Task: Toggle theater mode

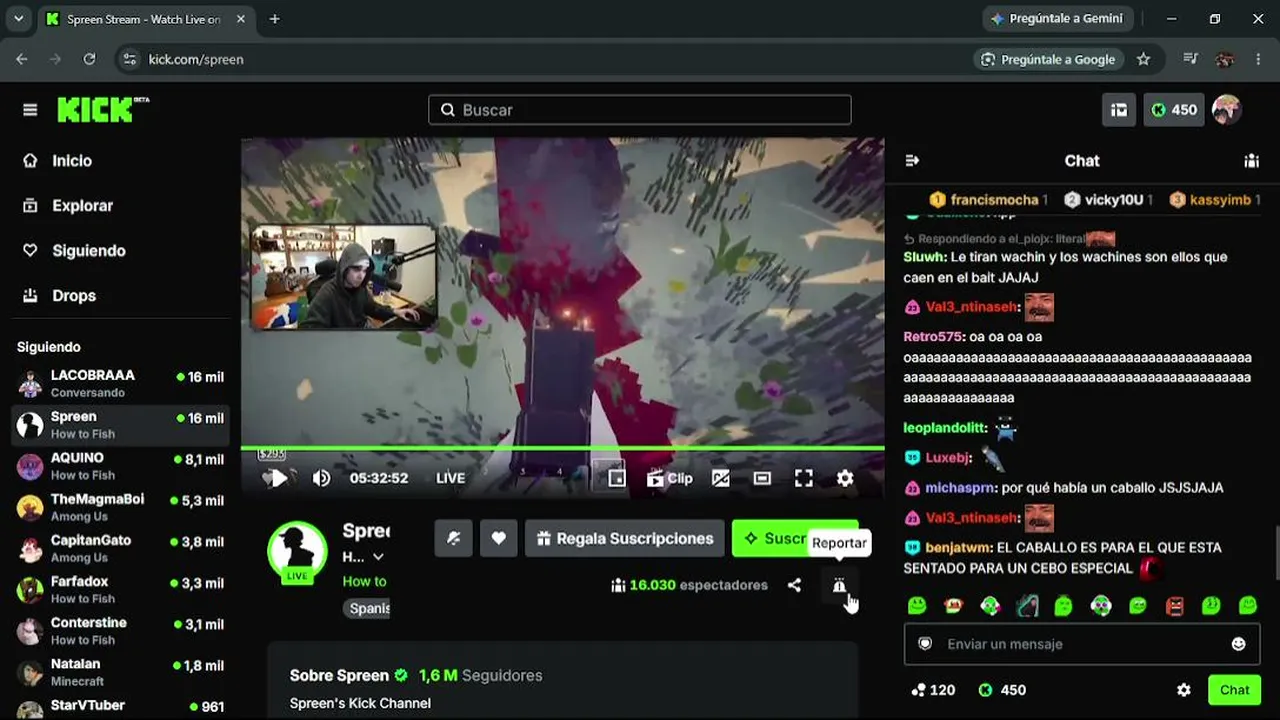Action: coord(762,478)
